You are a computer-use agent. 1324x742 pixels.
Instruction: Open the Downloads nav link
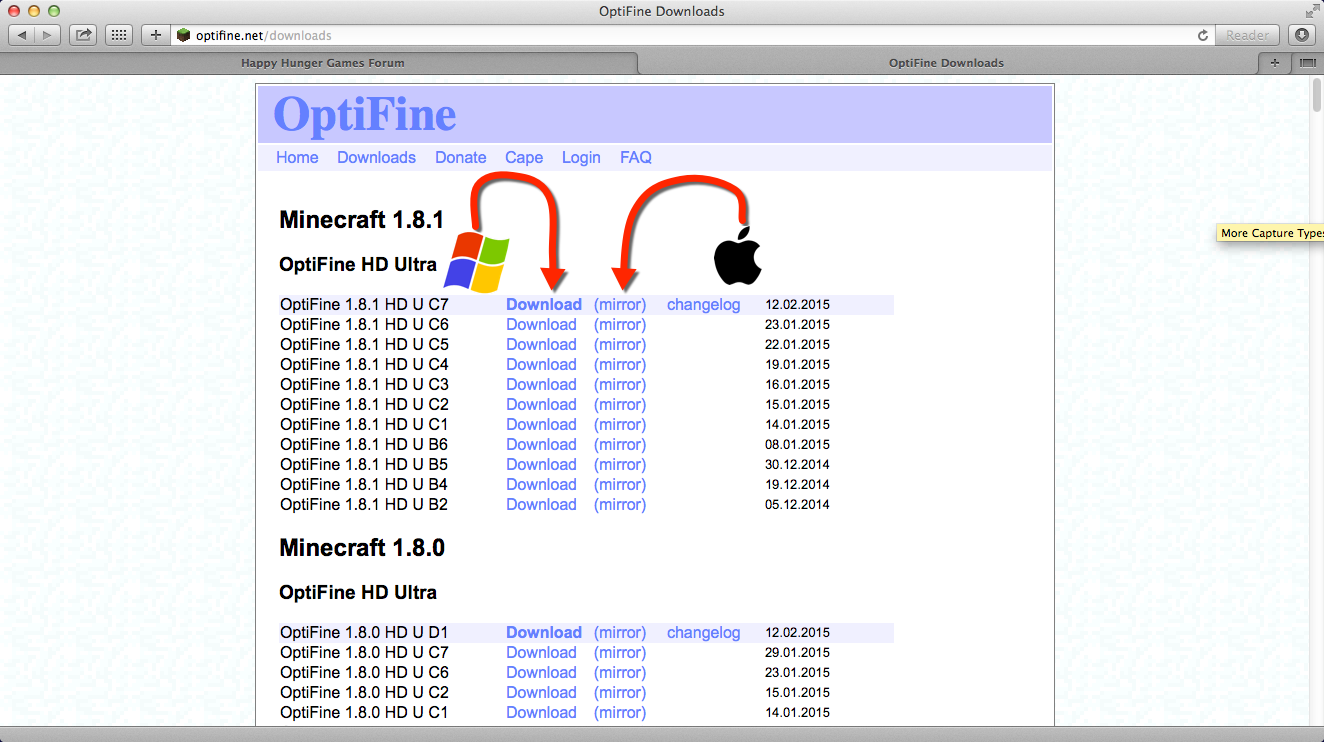pos(376,158)
